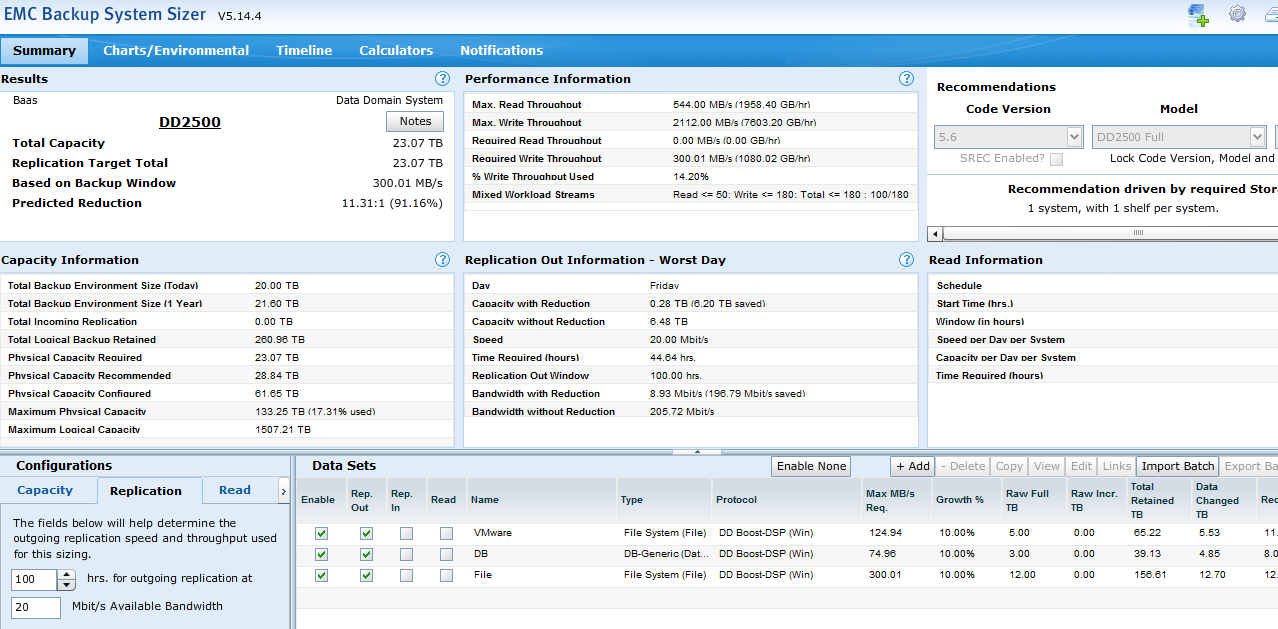Open the Timeline tab
Viewport: 1278px width, 629px height.
tap(304, 50)
